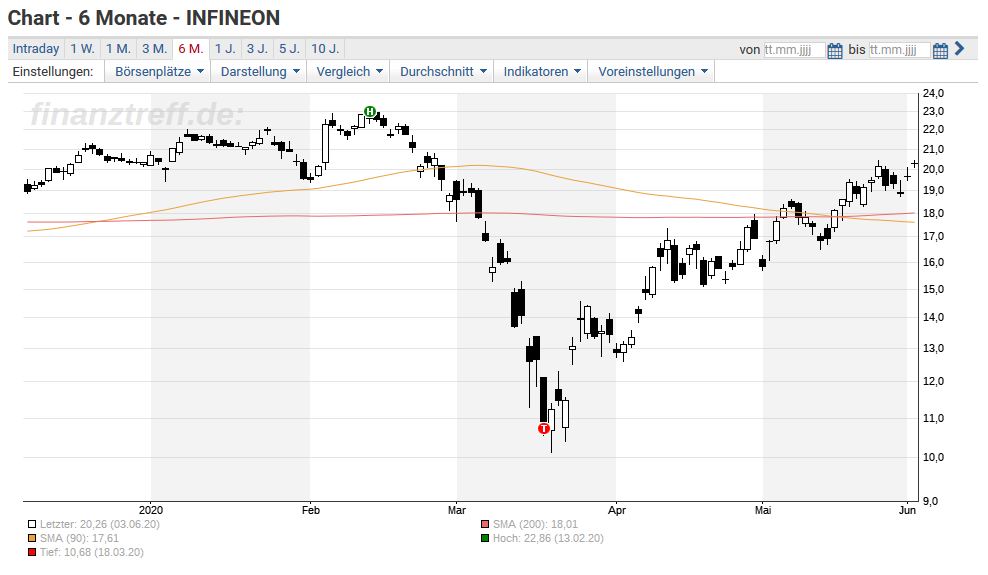Open the Voreinstellungen dropdown

(x=652, y=72)
